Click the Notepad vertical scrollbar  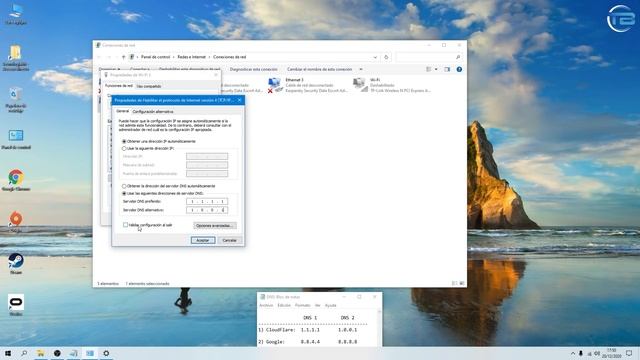[x=379, y=328]
